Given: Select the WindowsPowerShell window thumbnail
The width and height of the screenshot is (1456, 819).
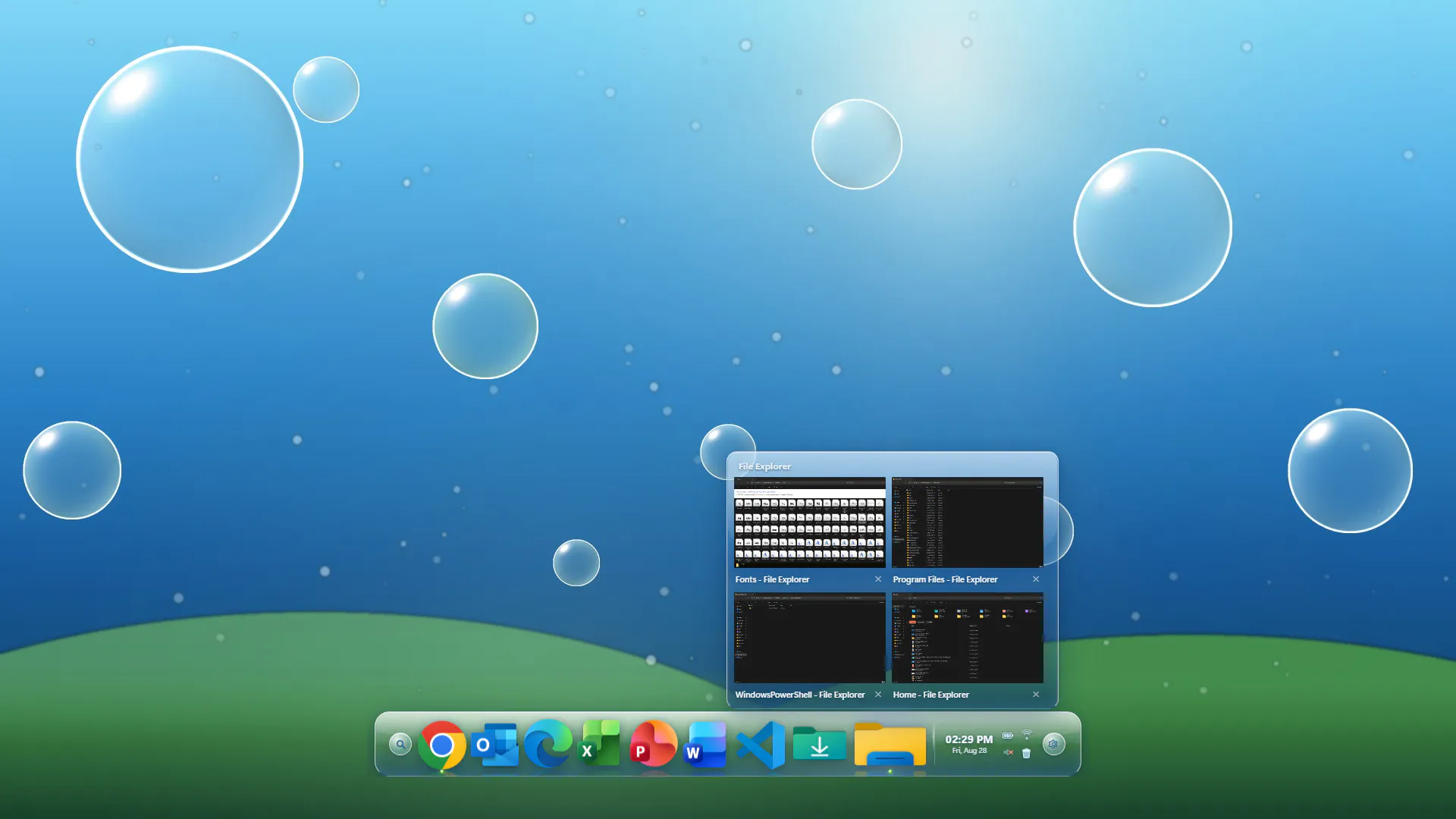Looking at the screenshot, I should click(810, 638).
